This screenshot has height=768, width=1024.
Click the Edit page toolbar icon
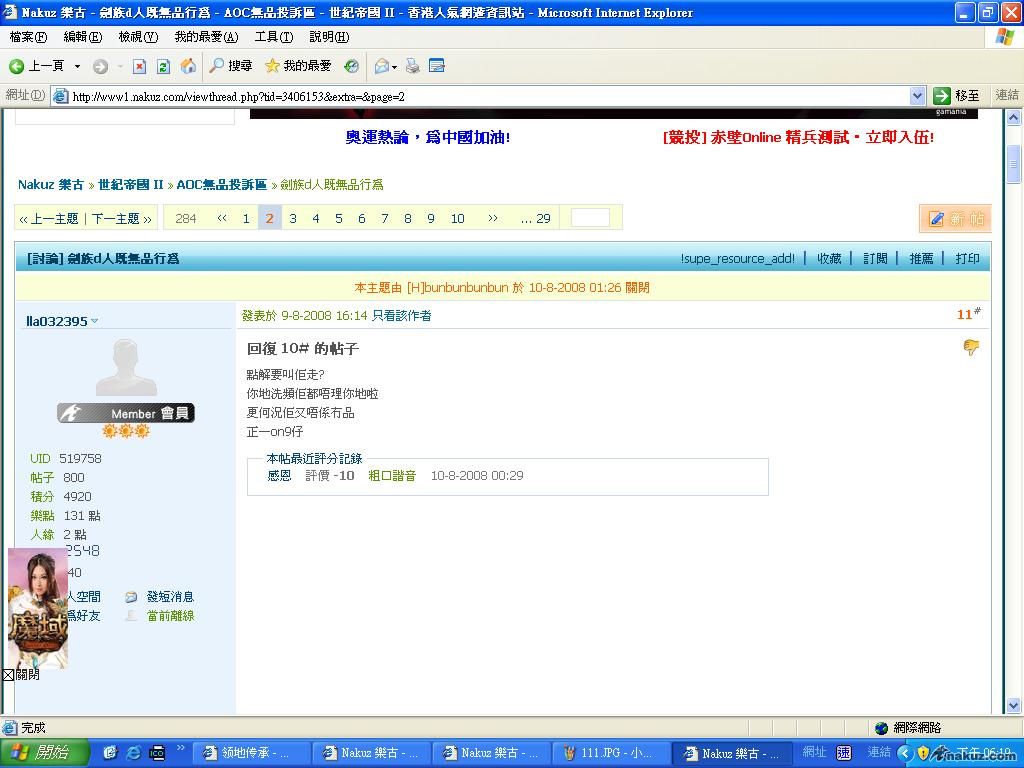[x=437, y=65]
